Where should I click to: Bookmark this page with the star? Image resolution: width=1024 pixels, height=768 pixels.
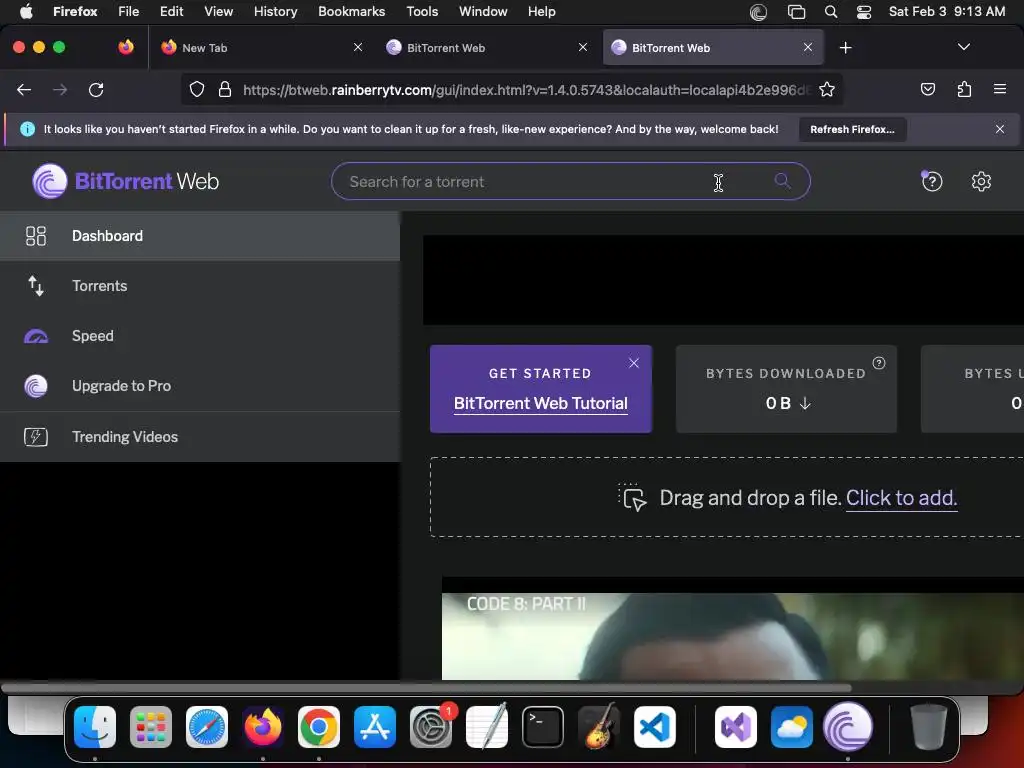click(827, 89)
